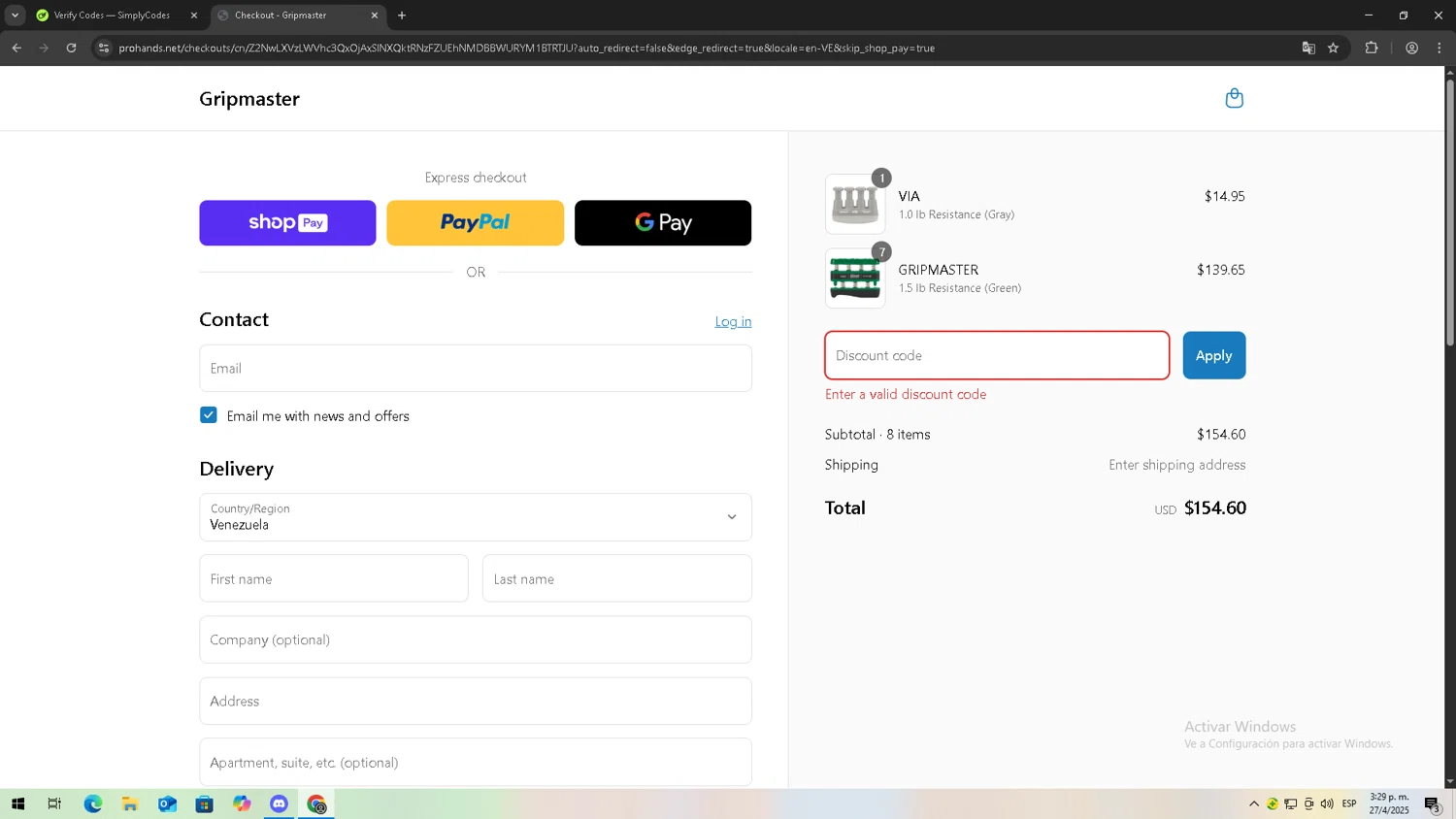
Task: Open Chrome from the taskbar
Action: (x=316, y=803)
